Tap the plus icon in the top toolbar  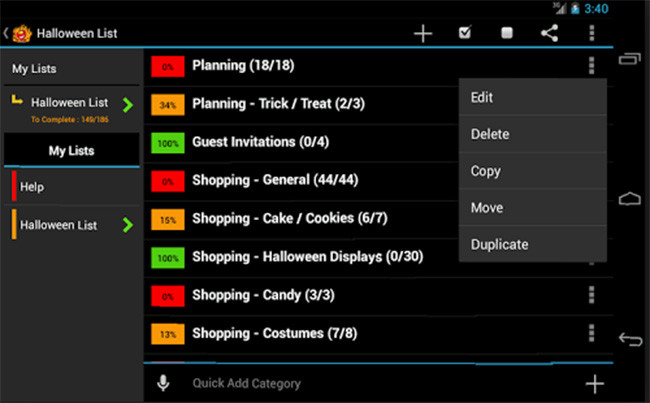(x=423, y=33)
